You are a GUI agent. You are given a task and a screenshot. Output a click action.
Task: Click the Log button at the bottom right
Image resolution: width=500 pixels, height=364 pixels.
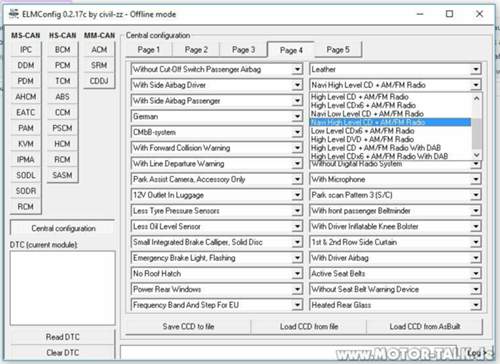[475, 353]
